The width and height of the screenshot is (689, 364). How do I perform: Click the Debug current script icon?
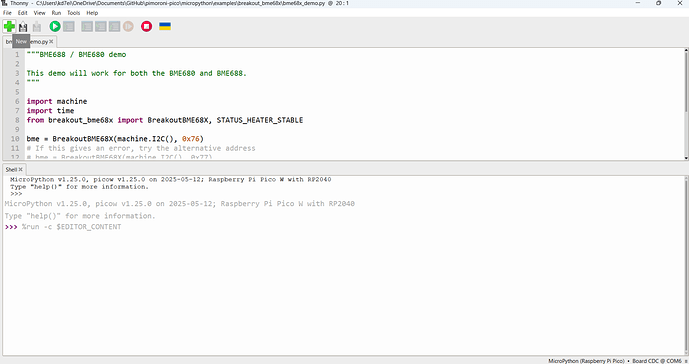[x=69, y=26]
